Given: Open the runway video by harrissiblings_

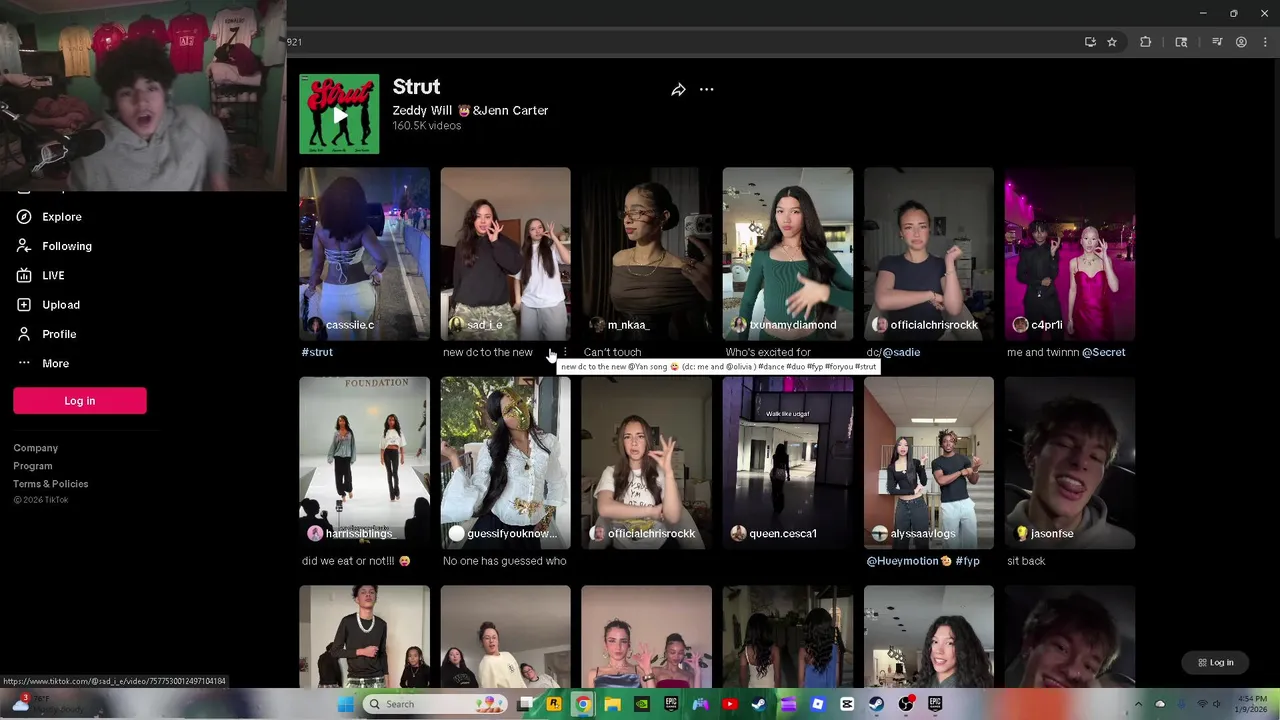Looking at the screenshot, I should pos(364,463).
